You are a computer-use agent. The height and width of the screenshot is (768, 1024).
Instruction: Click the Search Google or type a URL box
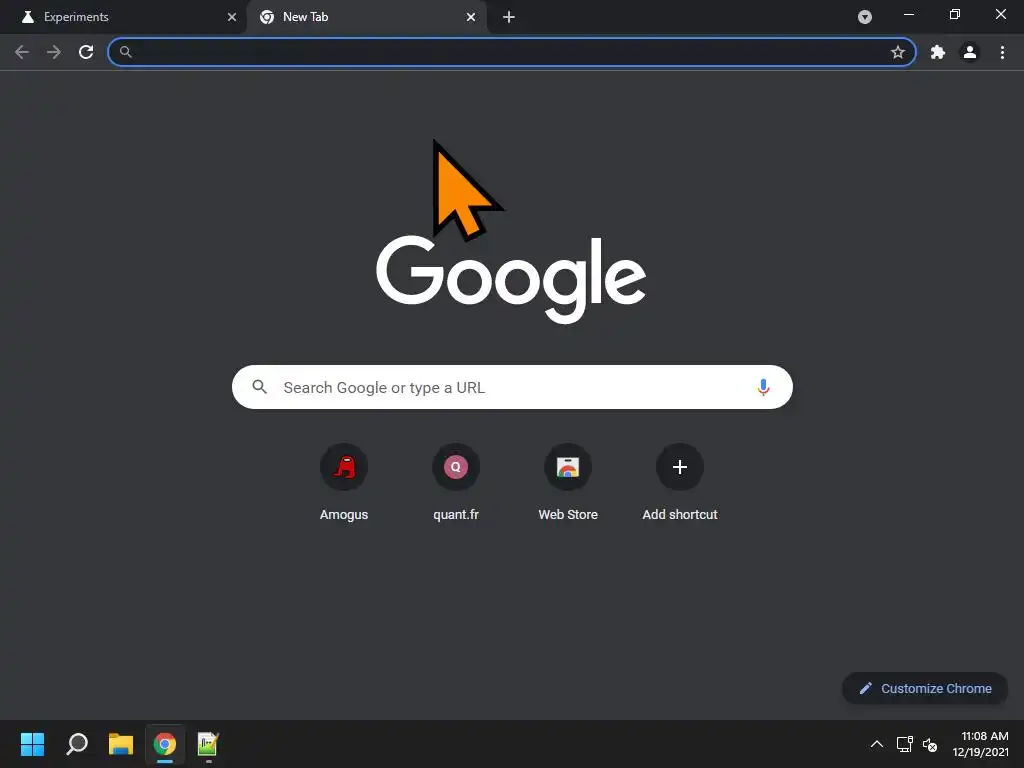512,387
